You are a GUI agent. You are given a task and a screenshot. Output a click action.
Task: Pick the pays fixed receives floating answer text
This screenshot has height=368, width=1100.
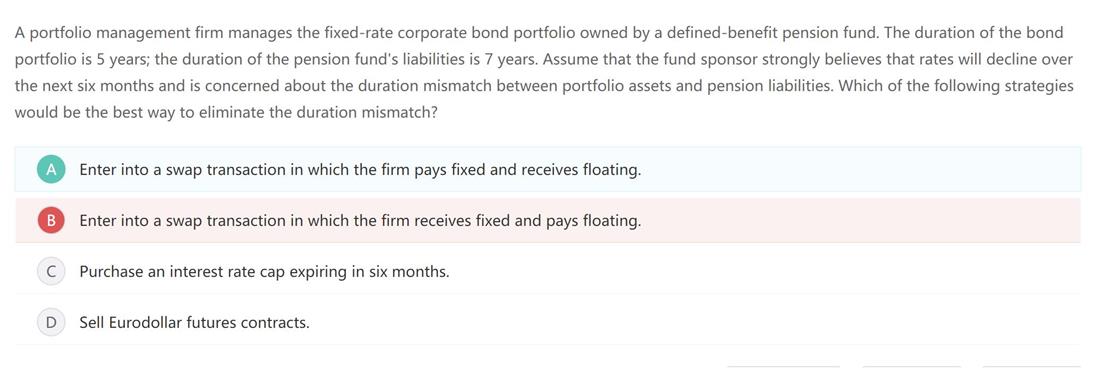coord(361,170)
